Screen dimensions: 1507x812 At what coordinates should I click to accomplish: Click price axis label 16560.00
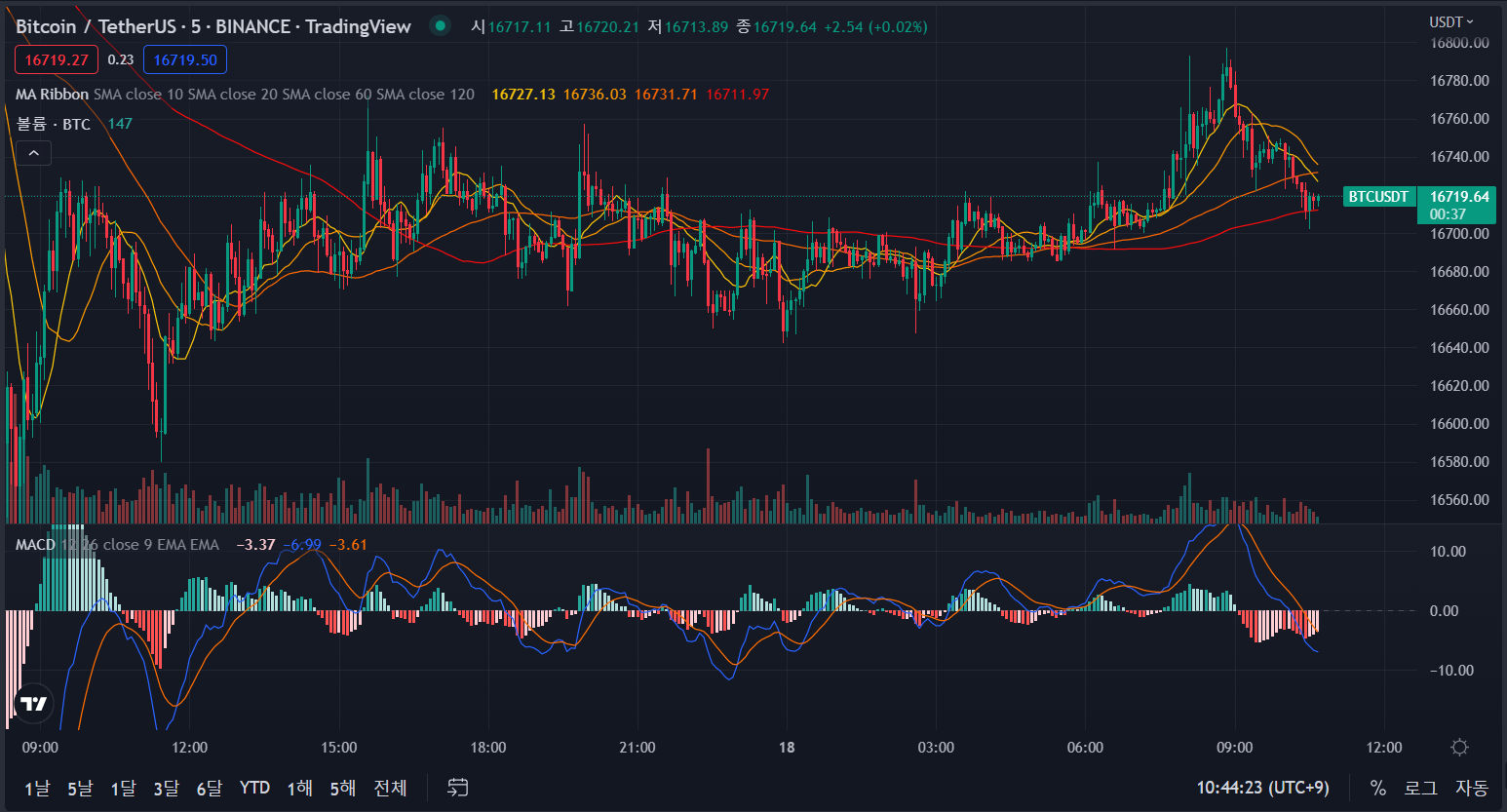[x=1459, y=500]
